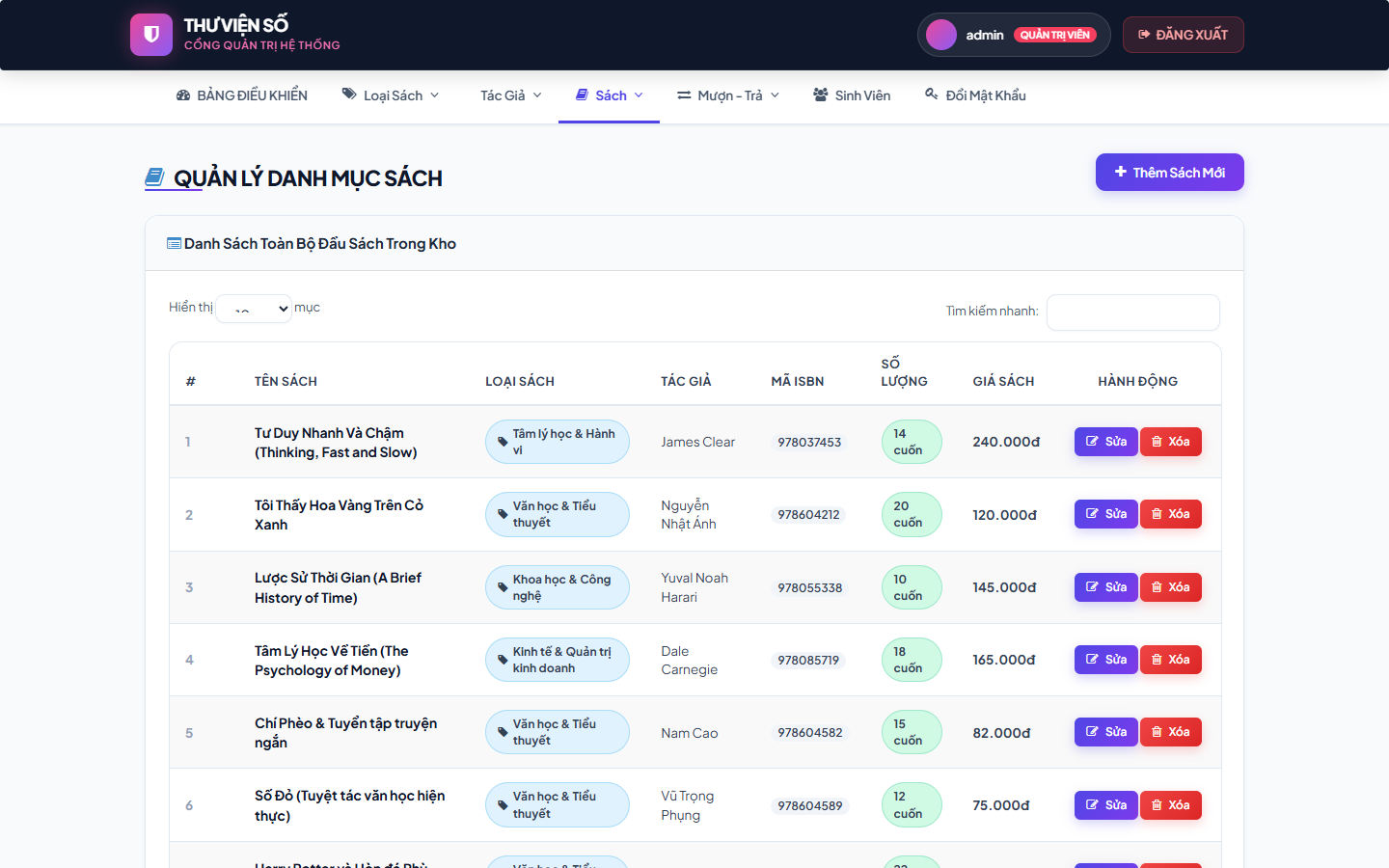Click the book icon next to page title
The height and width of the screenshot is (868, 1389).
[154, 177]
